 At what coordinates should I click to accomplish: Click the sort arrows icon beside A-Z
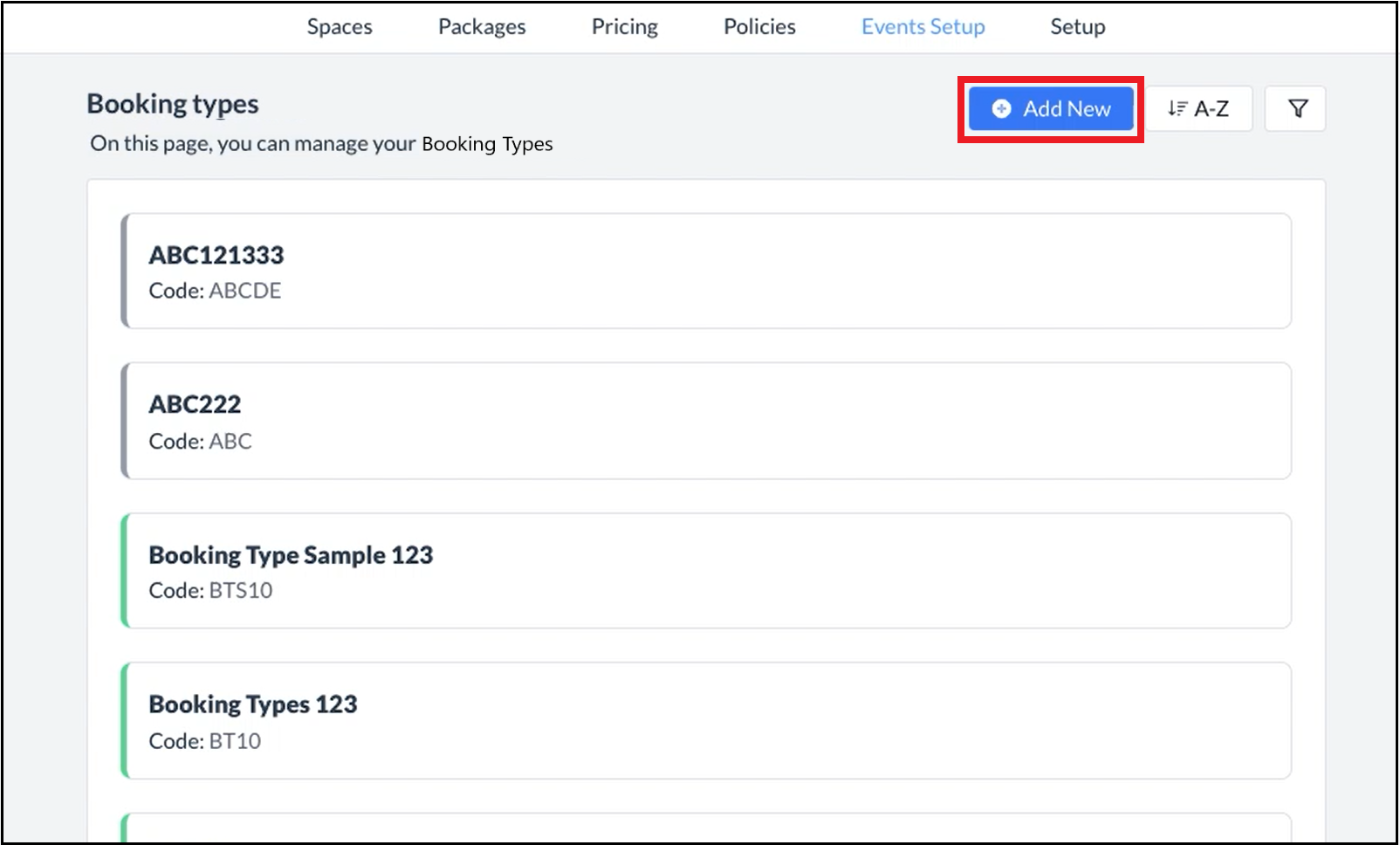click(1177, 108)
